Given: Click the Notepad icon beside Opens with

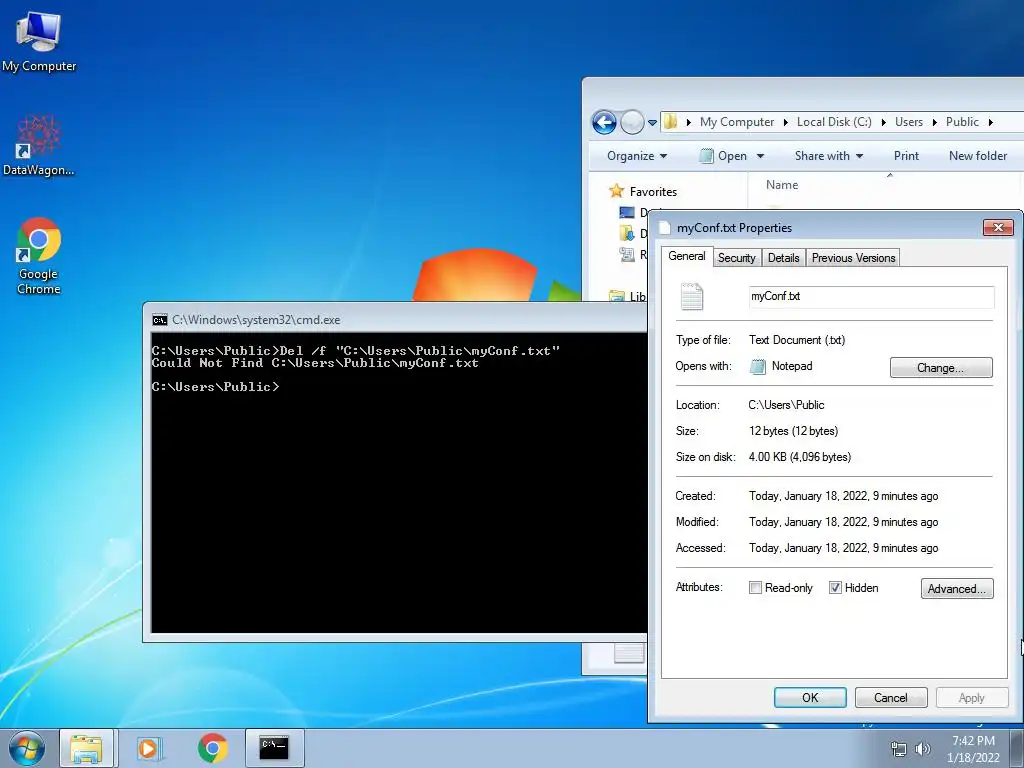Looking at the screenshot, I should (758, 366).
